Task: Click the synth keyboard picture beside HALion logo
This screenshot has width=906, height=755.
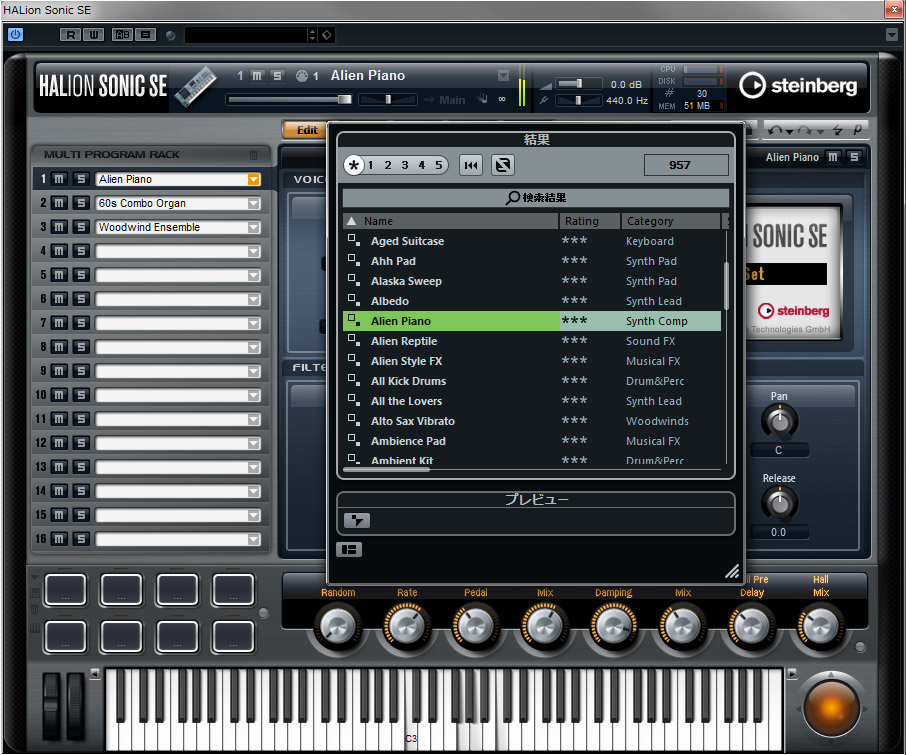Action: click(195, 86)
